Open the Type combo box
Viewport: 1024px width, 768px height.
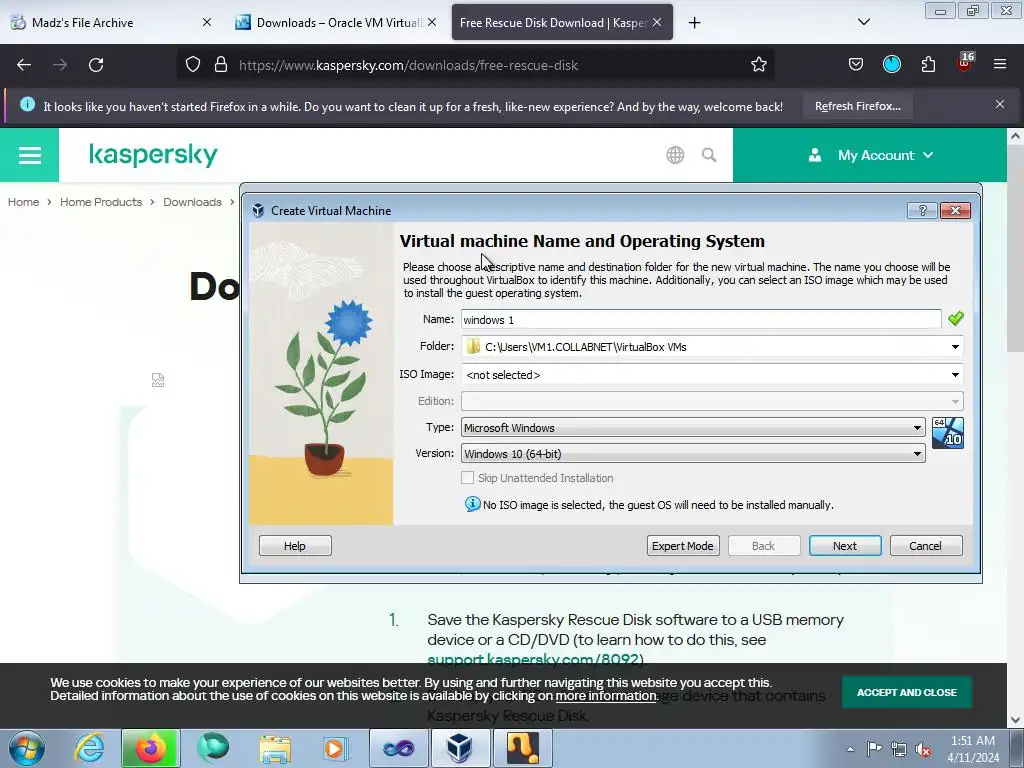click(x=693, y=428)
